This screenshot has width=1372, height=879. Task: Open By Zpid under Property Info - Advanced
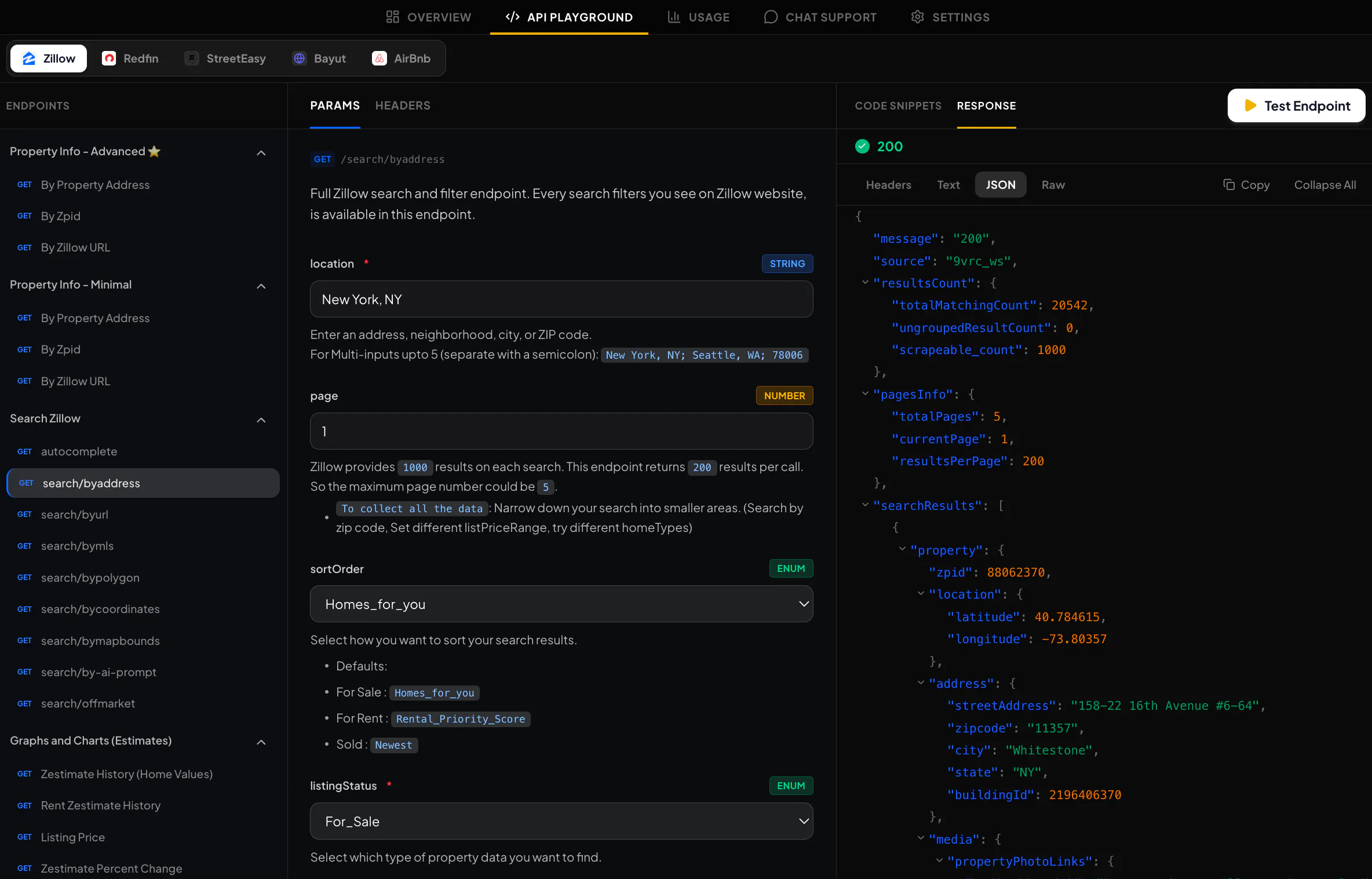coord(143,216)
